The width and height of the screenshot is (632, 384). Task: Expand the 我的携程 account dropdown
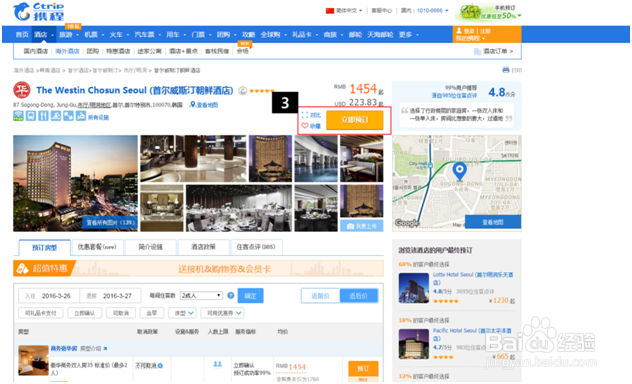(x=470, y=38)
